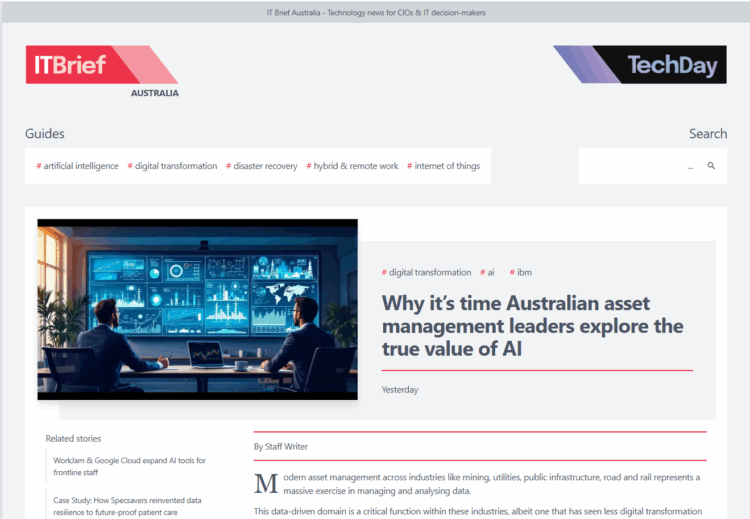Screen dimensions: 750x519
Task: Click the Search heading
Action: 708,133
